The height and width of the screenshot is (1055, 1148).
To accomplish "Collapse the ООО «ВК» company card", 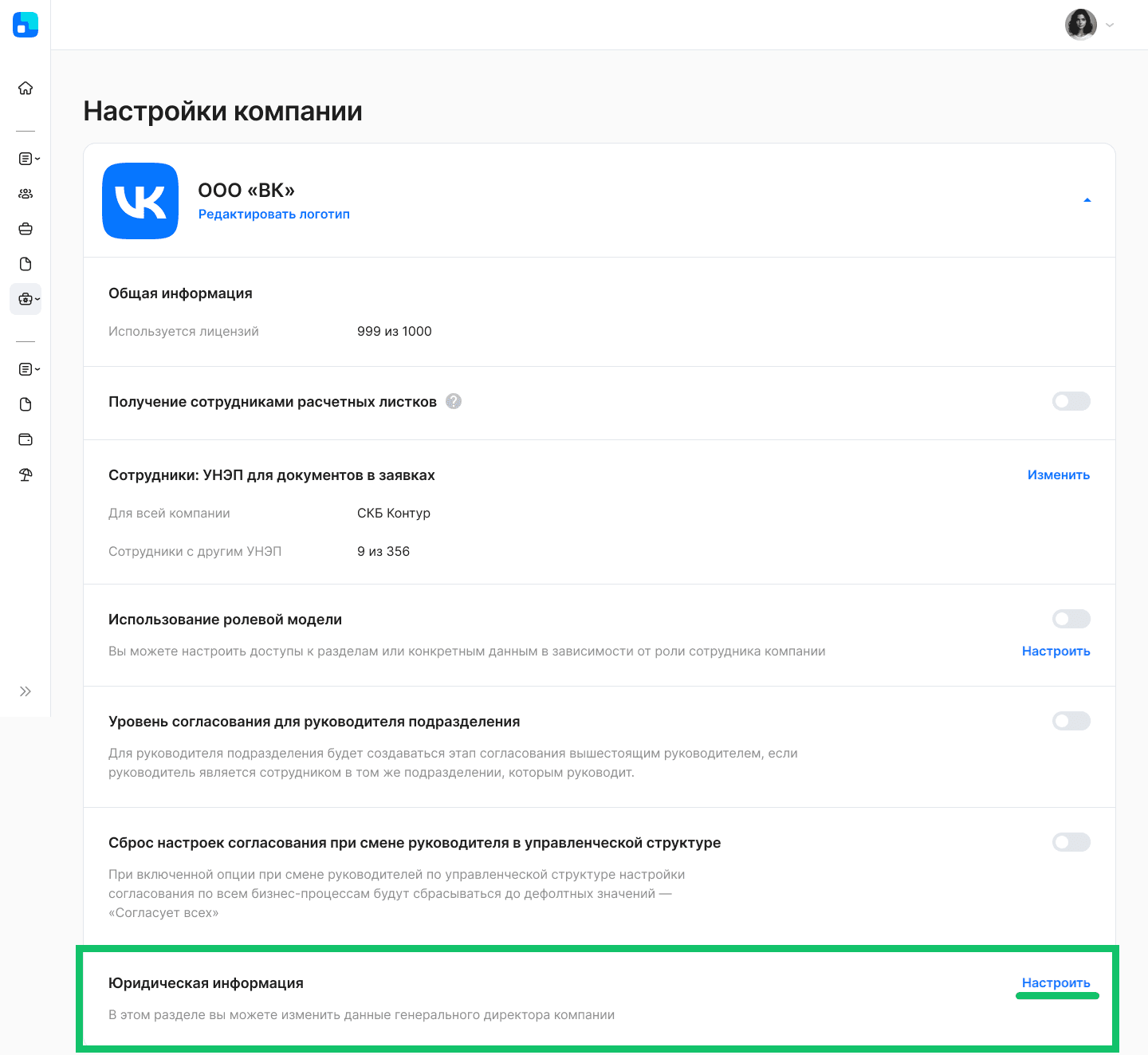I will click(x=1087, y=200).
